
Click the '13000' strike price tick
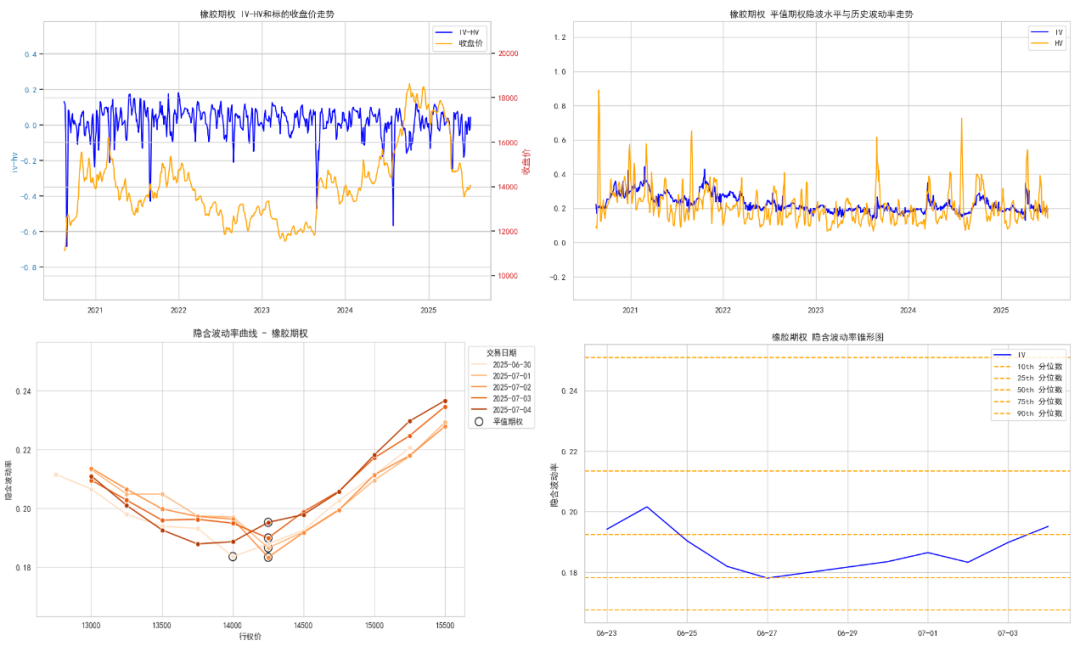[91, 626]
